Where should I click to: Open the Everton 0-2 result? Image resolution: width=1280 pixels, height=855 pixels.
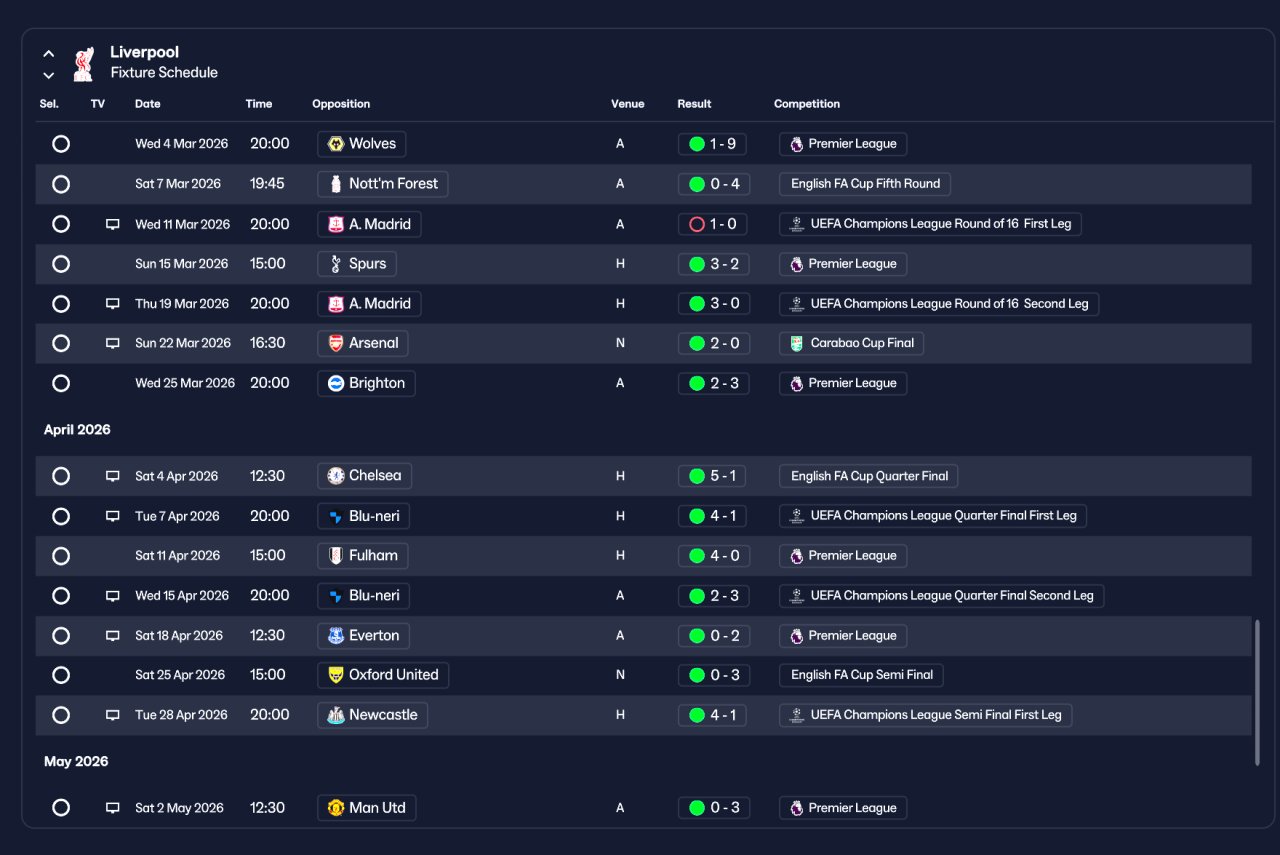pos(712,636)
